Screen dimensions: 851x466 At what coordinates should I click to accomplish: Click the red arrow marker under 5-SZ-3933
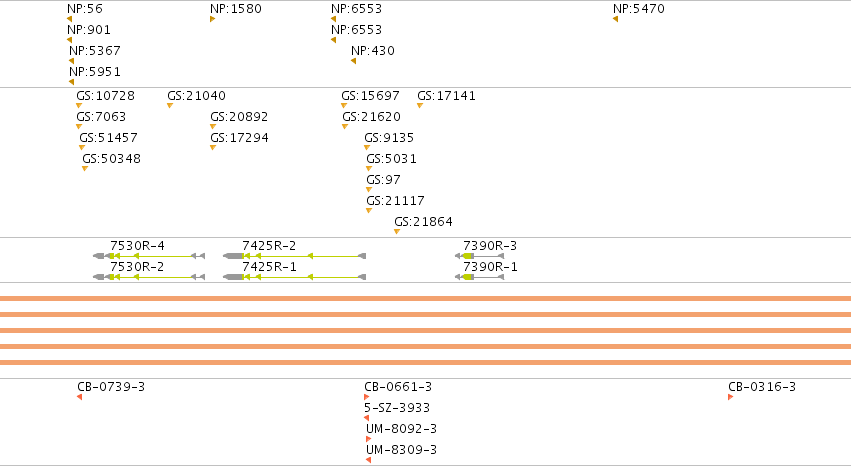coord(367,418)
